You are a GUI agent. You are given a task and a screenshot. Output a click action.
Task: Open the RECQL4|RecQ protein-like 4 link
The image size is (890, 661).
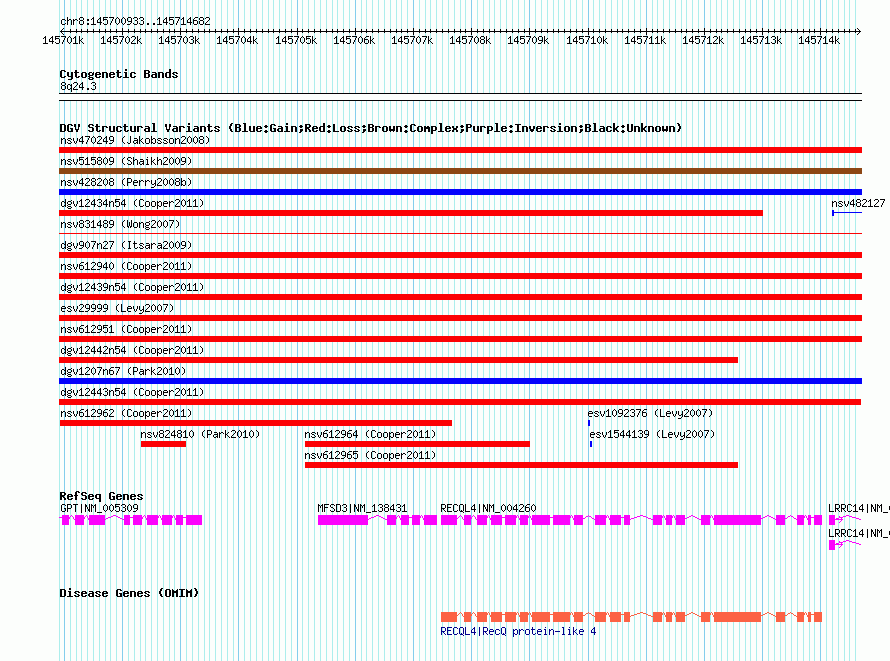[x=518, y=631]
